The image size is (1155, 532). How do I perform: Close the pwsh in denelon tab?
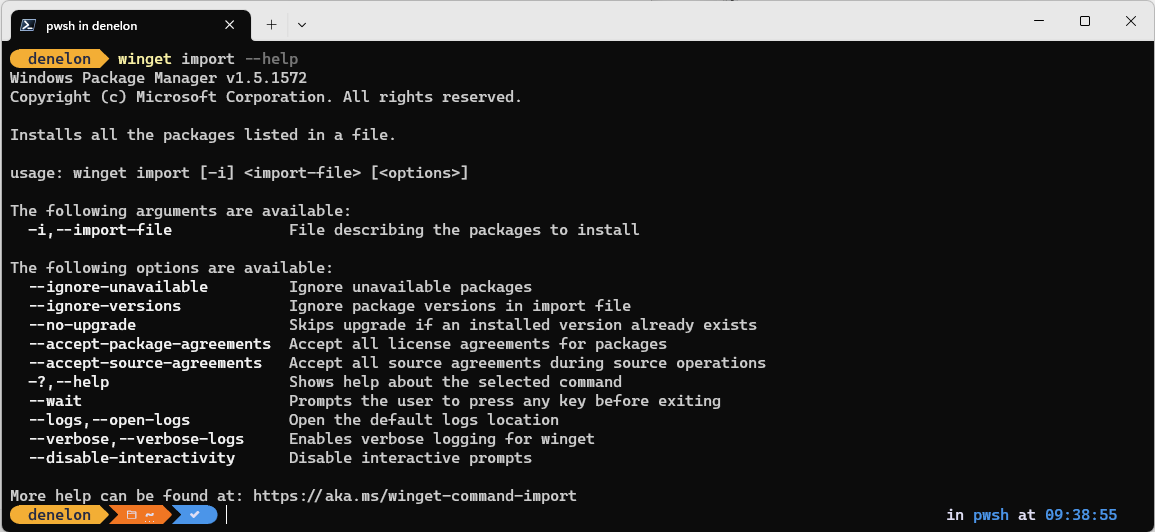229,25
